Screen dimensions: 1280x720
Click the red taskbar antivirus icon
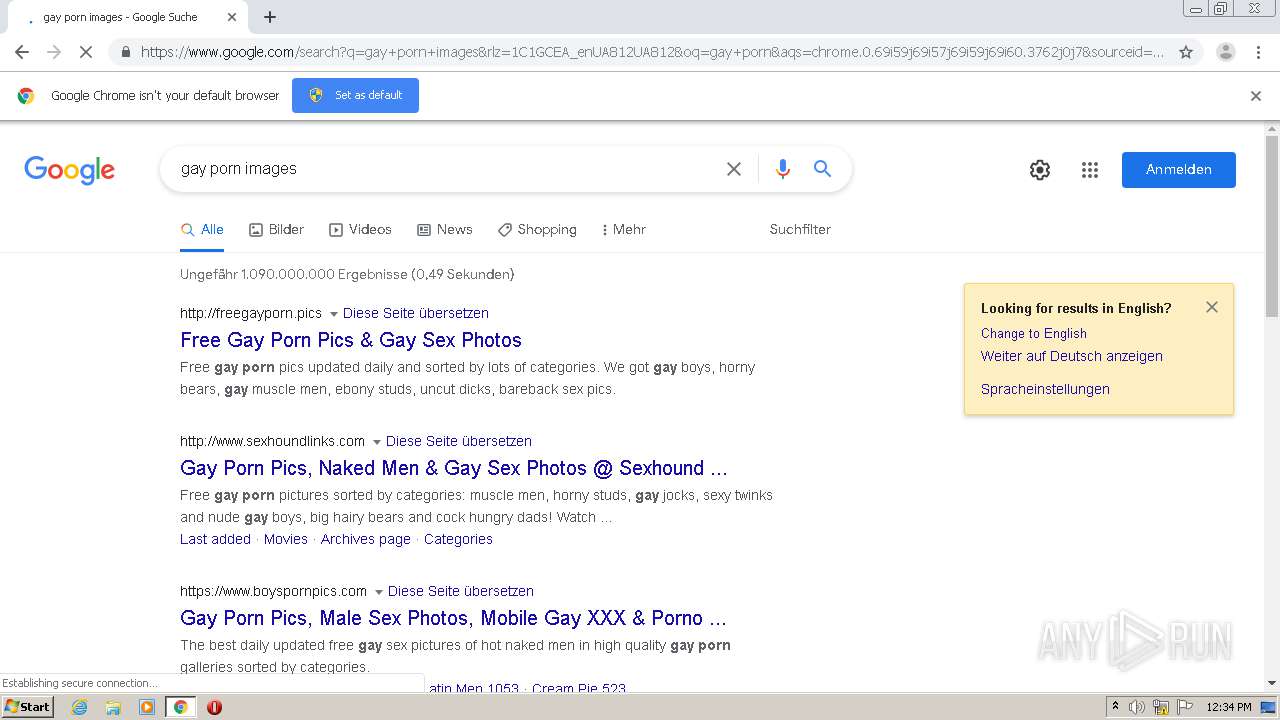click(214, 707)
